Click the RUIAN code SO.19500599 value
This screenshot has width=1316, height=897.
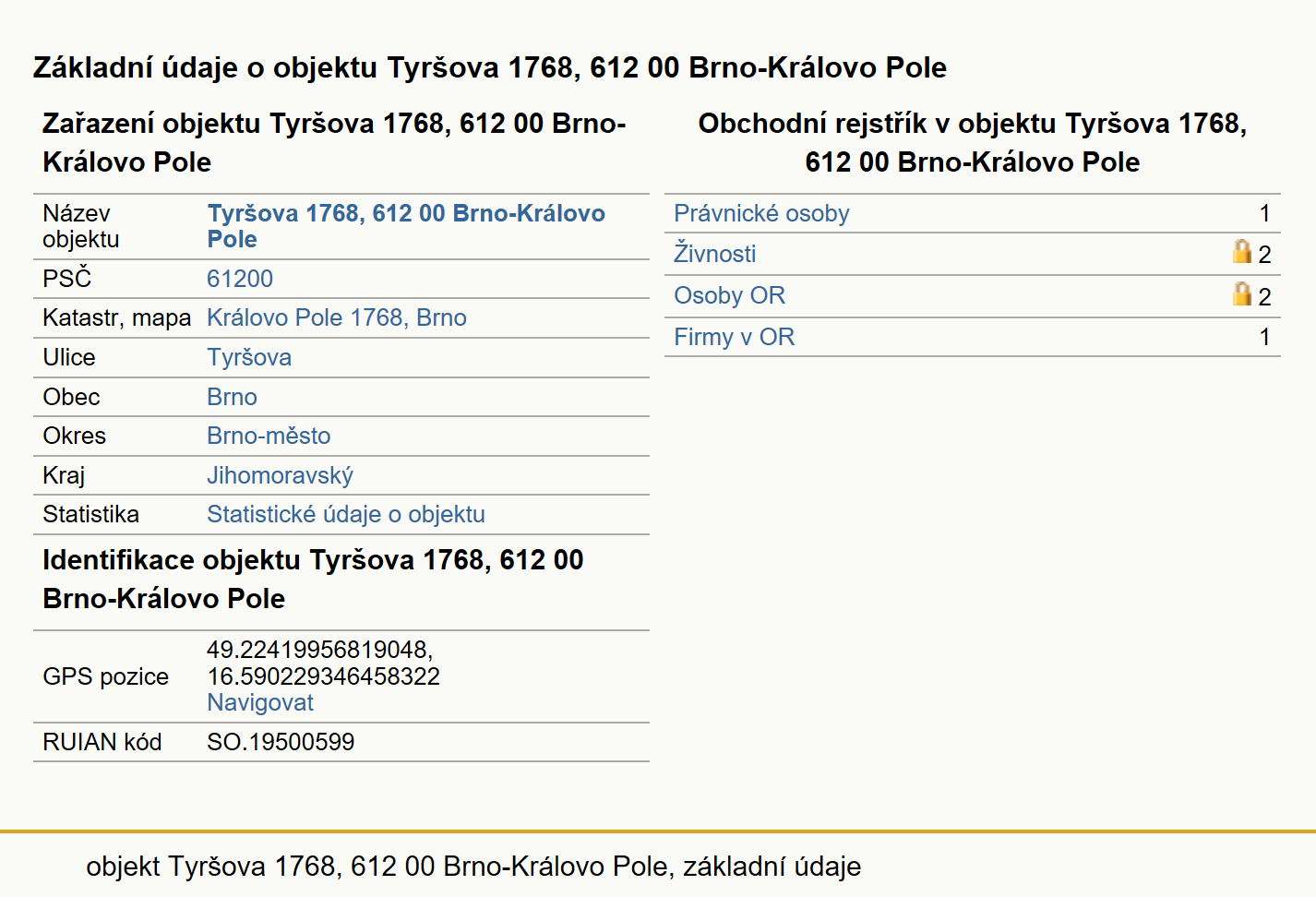[281, 742]
